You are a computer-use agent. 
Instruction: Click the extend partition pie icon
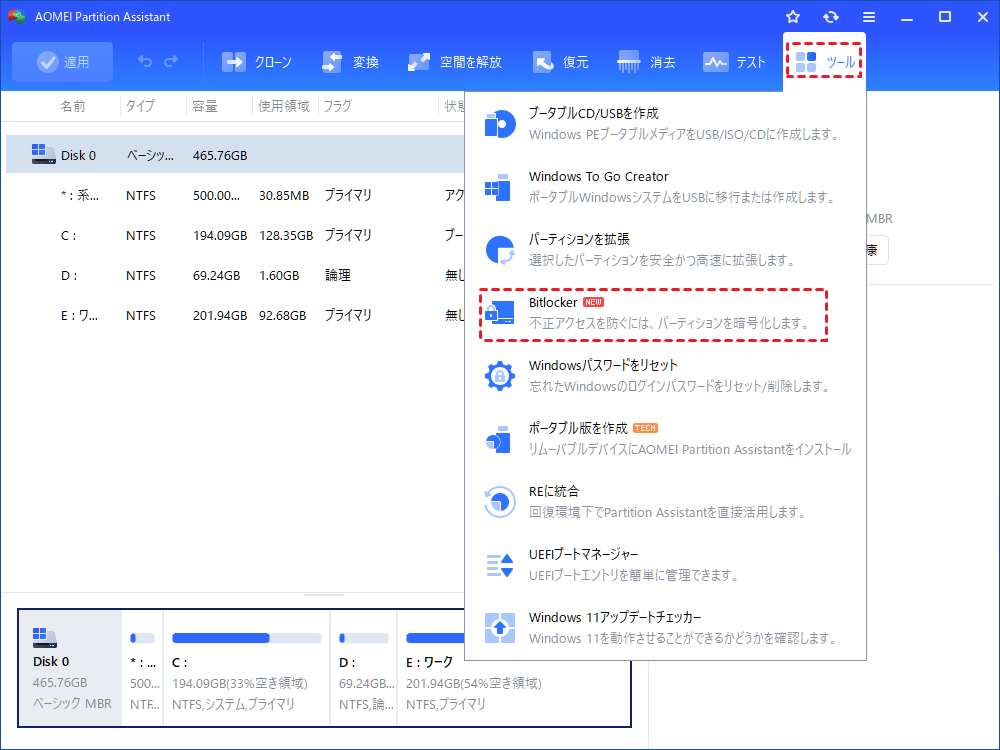point(500,250)
